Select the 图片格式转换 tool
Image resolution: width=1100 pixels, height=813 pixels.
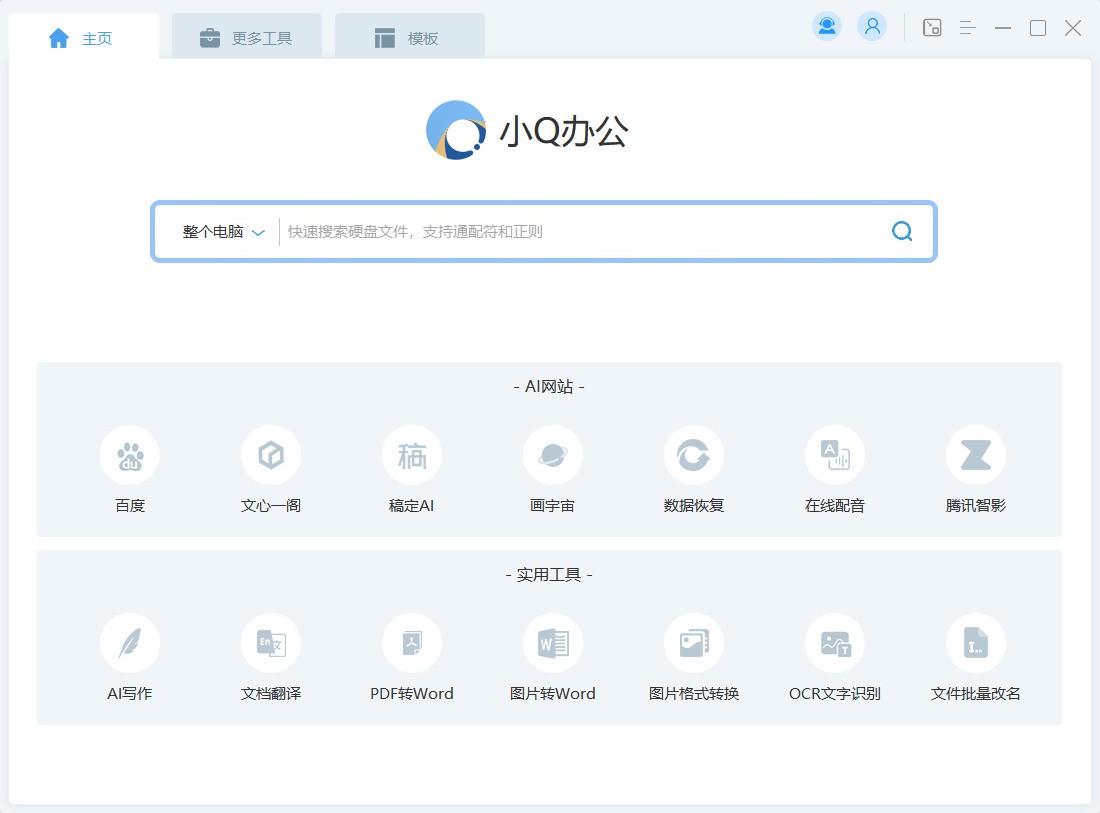(x=693, y=644)
